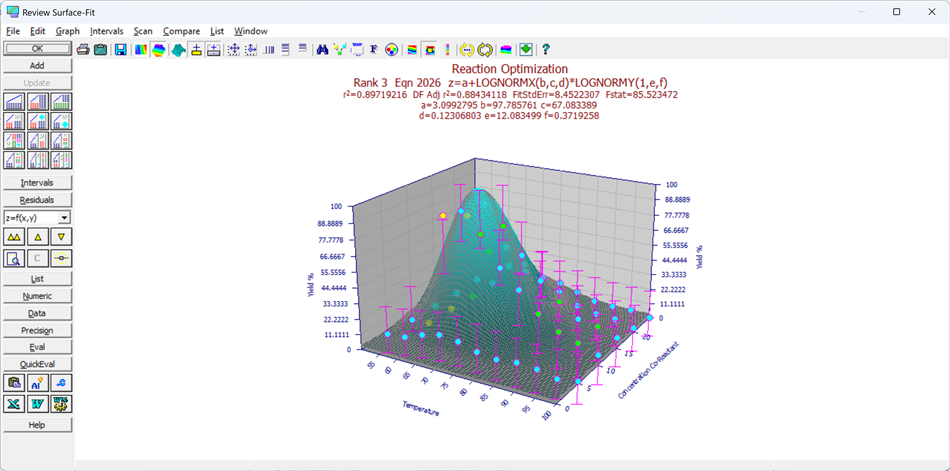The width and height of the screenshot is (950, 471).
Task: Click the List button in left panel
Action: [x=37, y=279]
